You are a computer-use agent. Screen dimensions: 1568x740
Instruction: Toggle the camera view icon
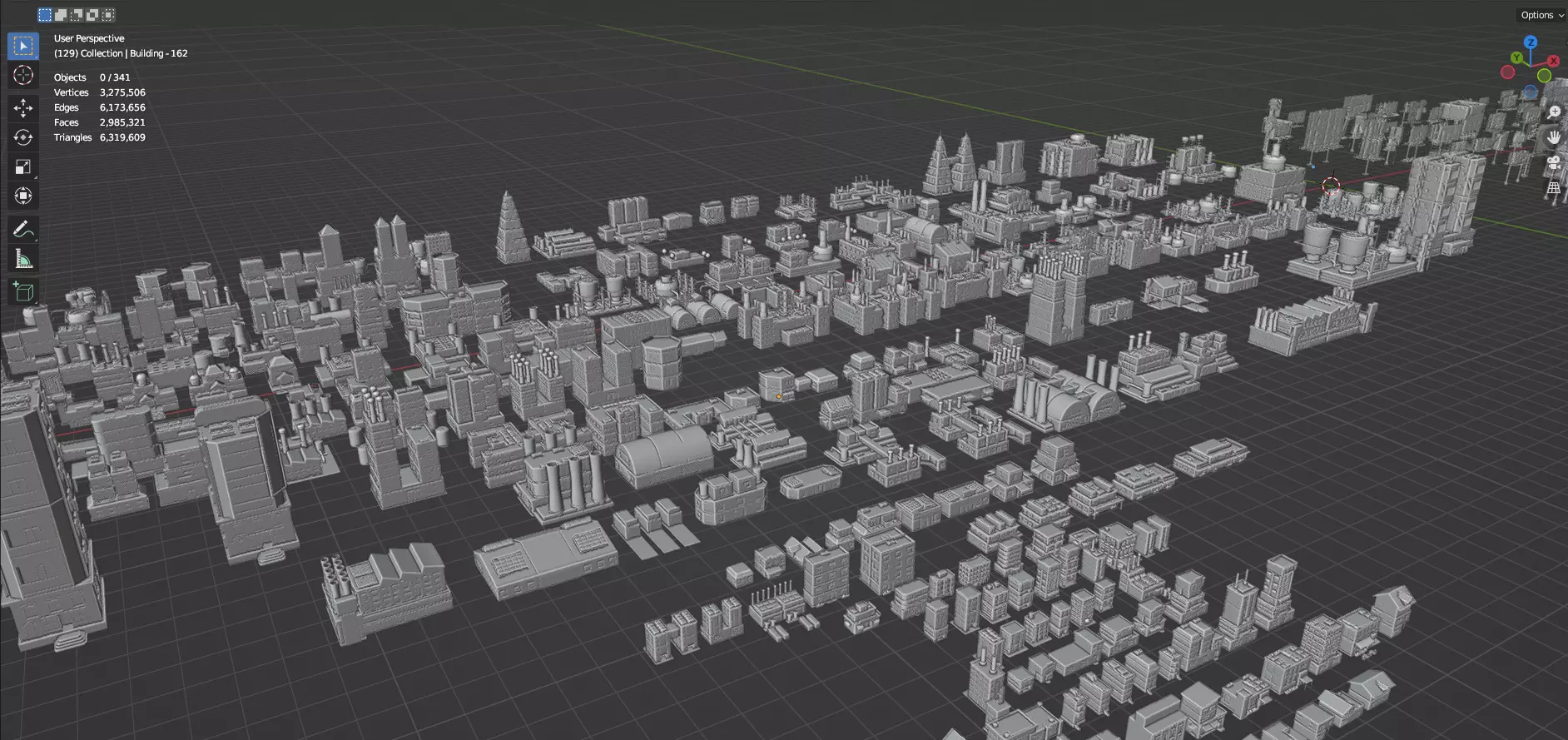pyautogui.click(x=1554, y=163)
